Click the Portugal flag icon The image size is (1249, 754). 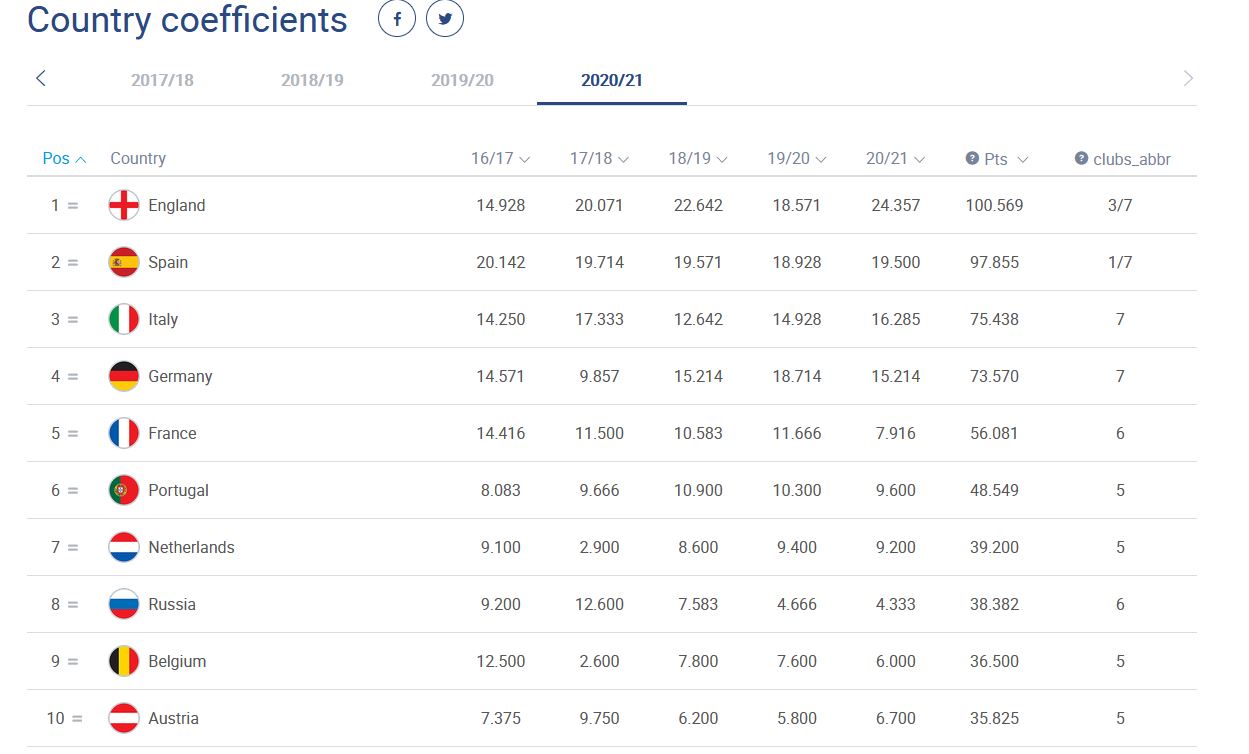(124, 490)
